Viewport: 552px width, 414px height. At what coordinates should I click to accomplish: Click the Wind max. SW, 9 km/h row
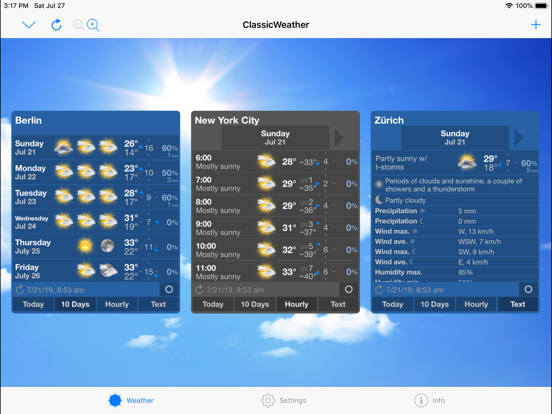point(455,252)
